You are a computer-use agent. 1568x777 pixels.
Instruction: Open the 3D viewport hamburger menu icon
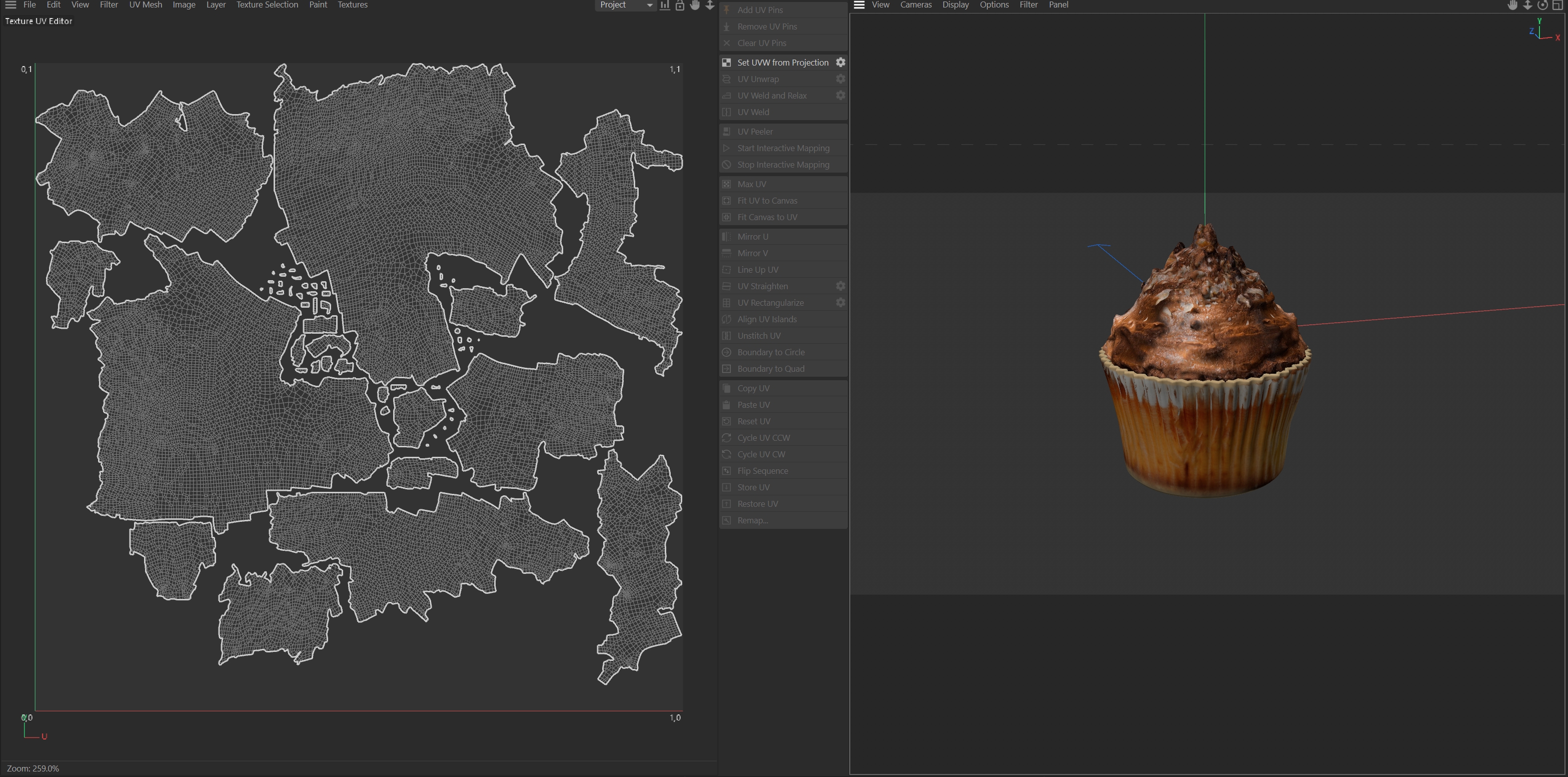(x=859, y=5)
